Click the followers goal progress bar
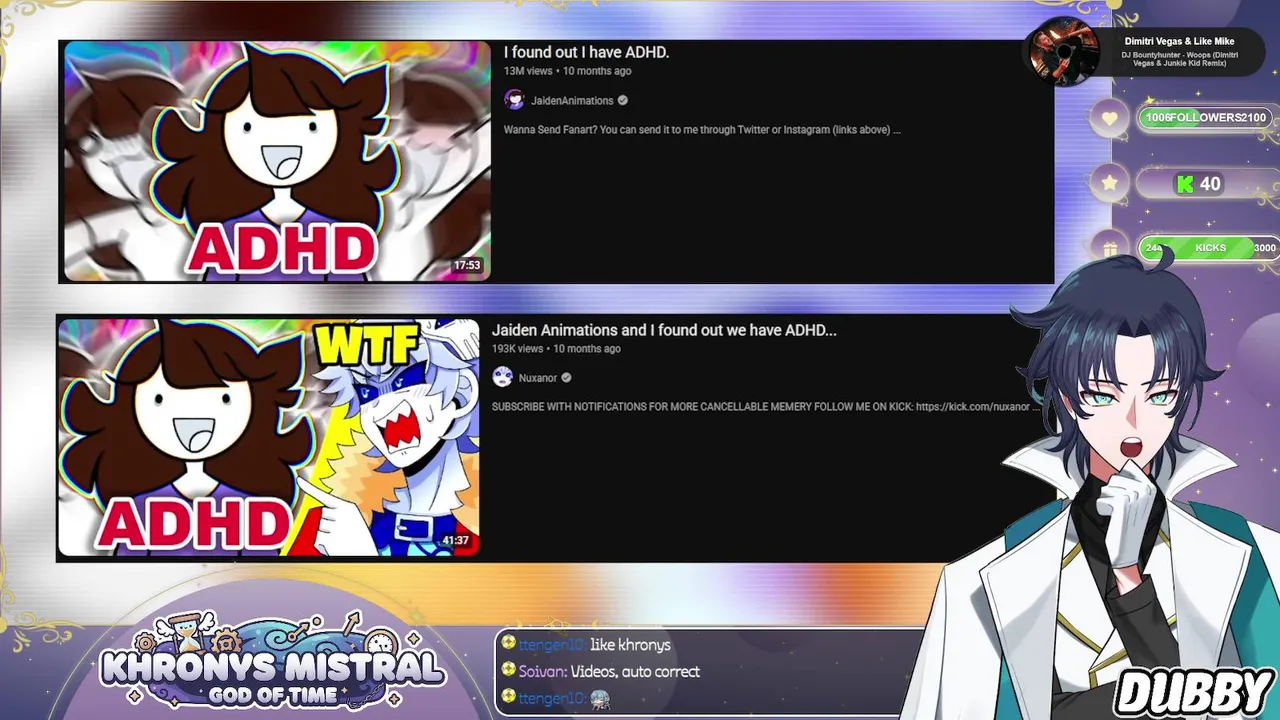Screen dimensions: 1280x720 1206,118
